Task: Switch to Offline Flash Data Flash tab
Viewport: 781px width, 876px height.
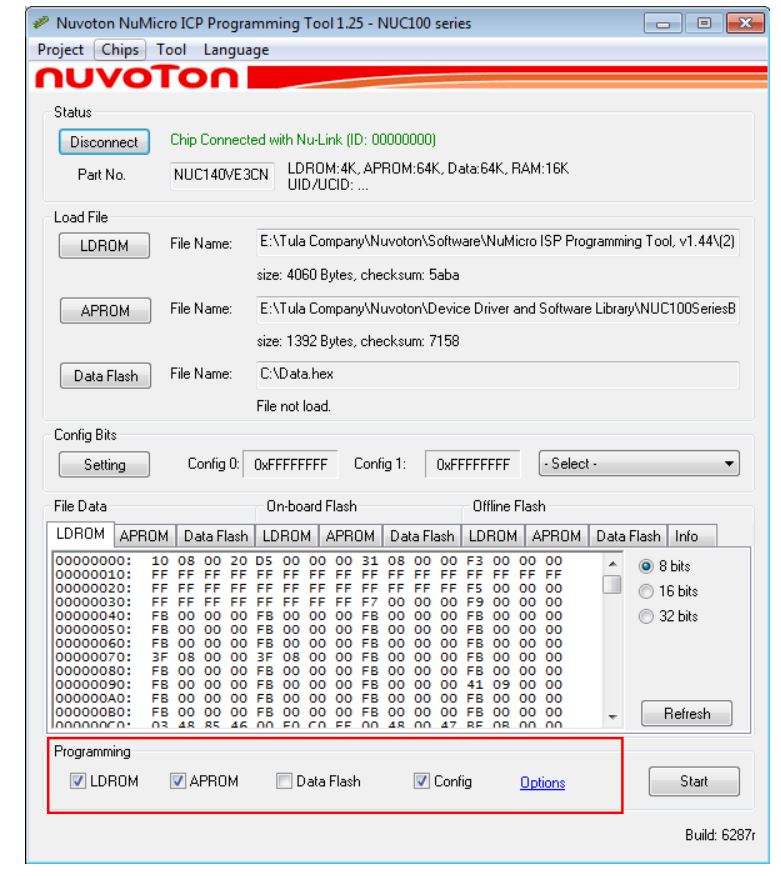Action: coord(628,536)
